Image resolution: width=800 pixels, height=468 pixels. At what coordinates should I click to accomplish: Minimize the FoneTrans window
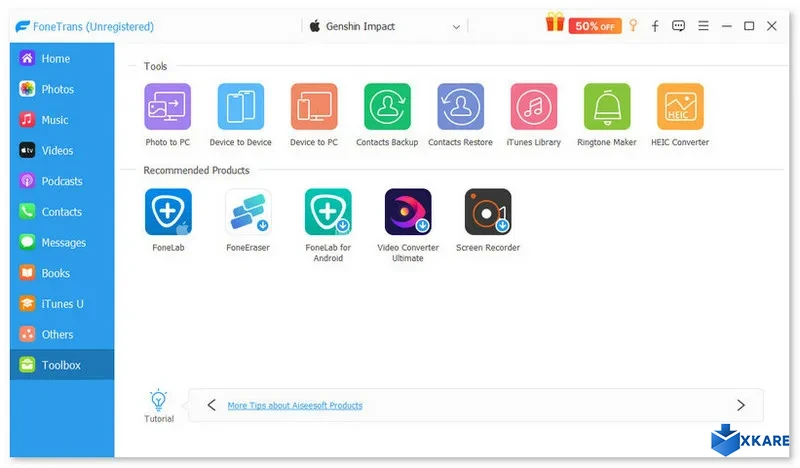click(727, 26)
